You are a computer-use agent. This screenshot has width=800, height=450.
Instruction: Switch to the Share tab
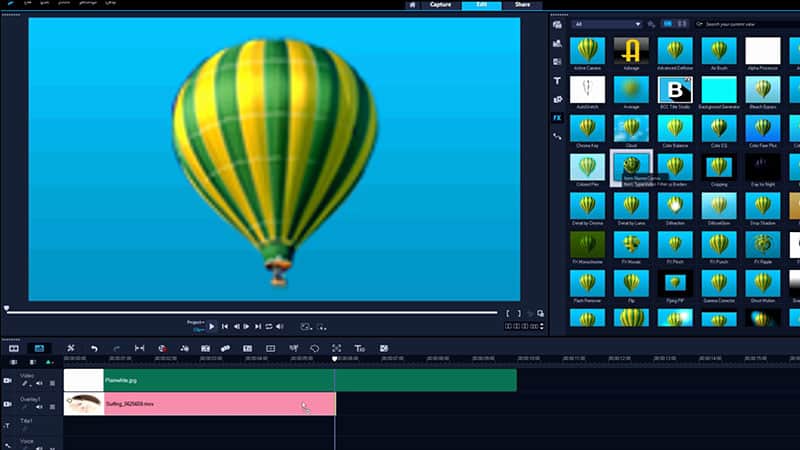[522, 5]
